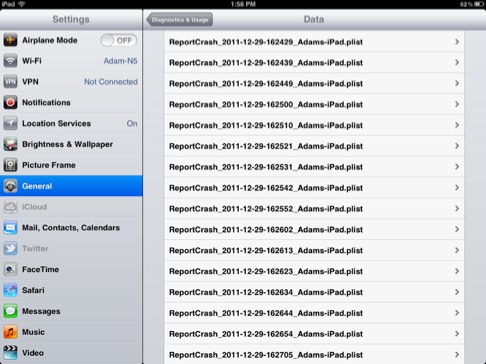Open VPN settings Not Connected

point(71,82)
